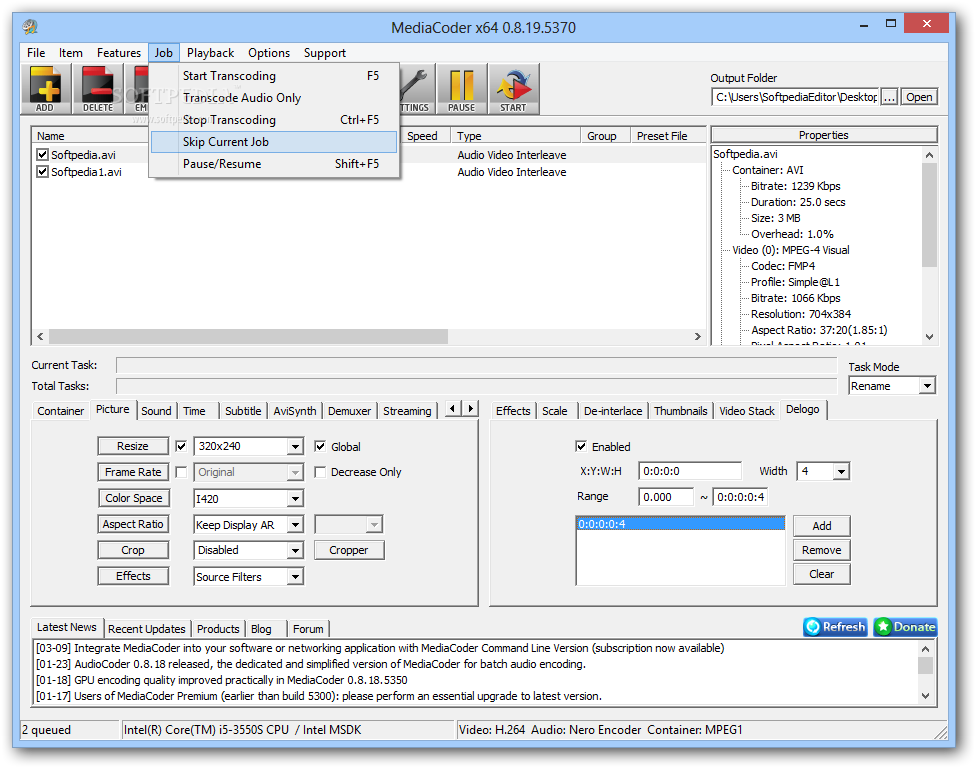Select Resolution: 704x384 in Properties tree
The height and width of the screenshot is (768, 976).
800,314
